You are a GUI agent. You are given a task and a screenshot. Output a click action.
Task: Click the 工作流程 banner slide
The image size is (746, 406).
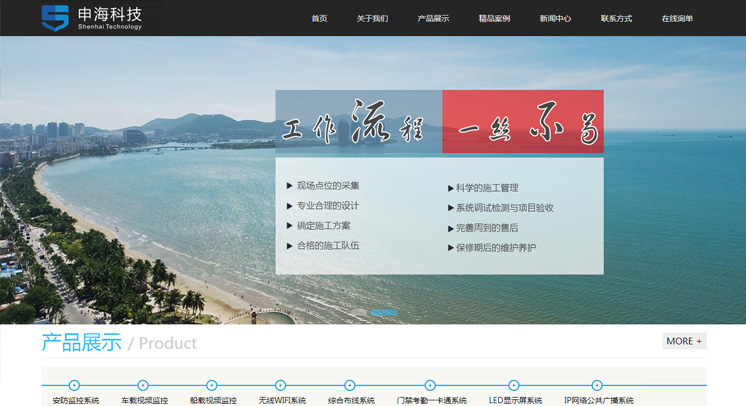pos(439,182)
